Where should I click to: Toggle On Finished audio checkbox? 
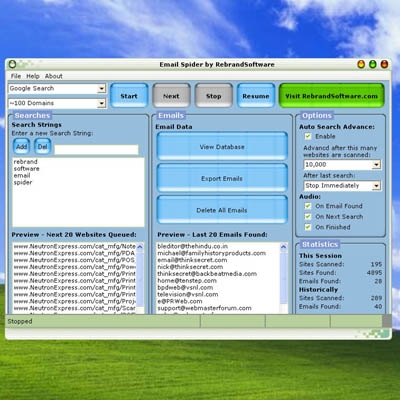[308, 227]
